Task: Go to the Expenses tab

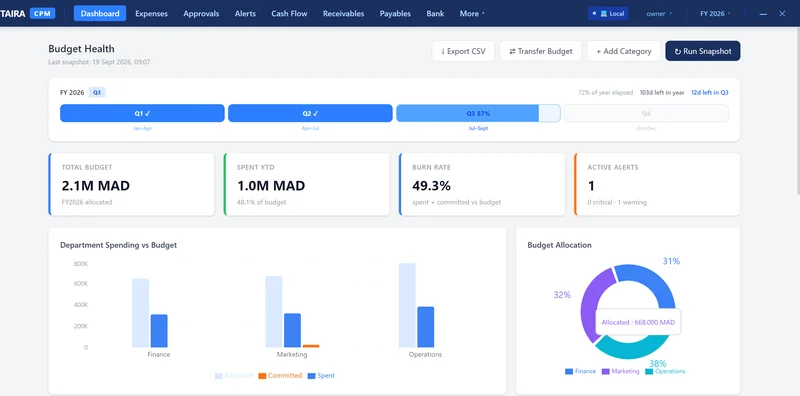Action: coord(152,13)
